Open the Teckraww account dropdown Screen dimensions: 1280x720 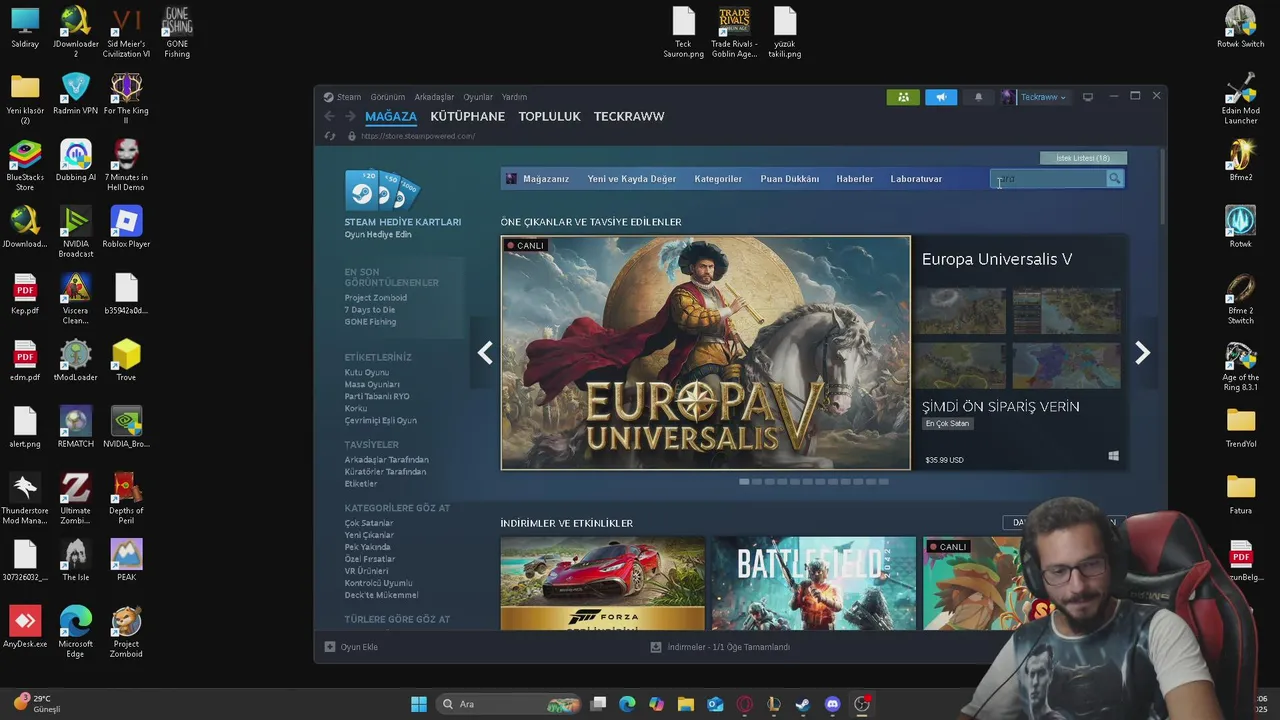point(1042,97)
